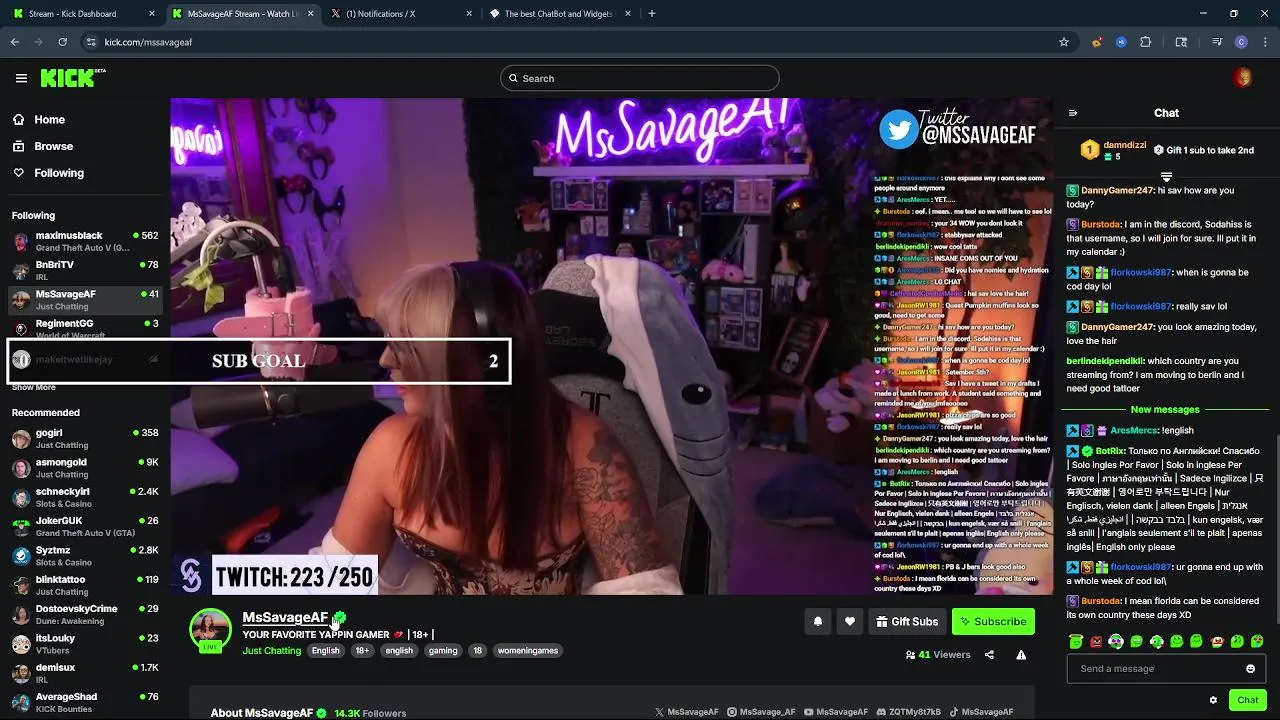Open a new browser tab
1280x720 pixels.
652,14
